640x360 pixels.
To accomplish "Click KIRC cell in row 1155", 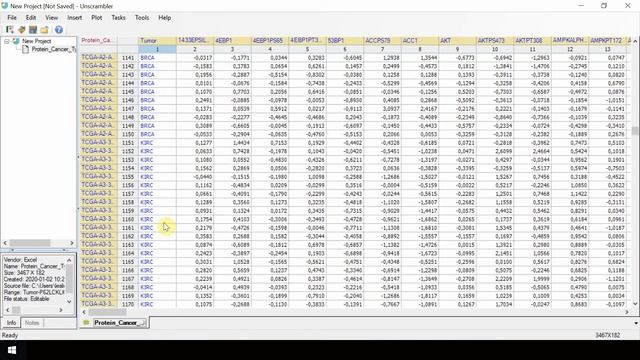I will point(157,177).
